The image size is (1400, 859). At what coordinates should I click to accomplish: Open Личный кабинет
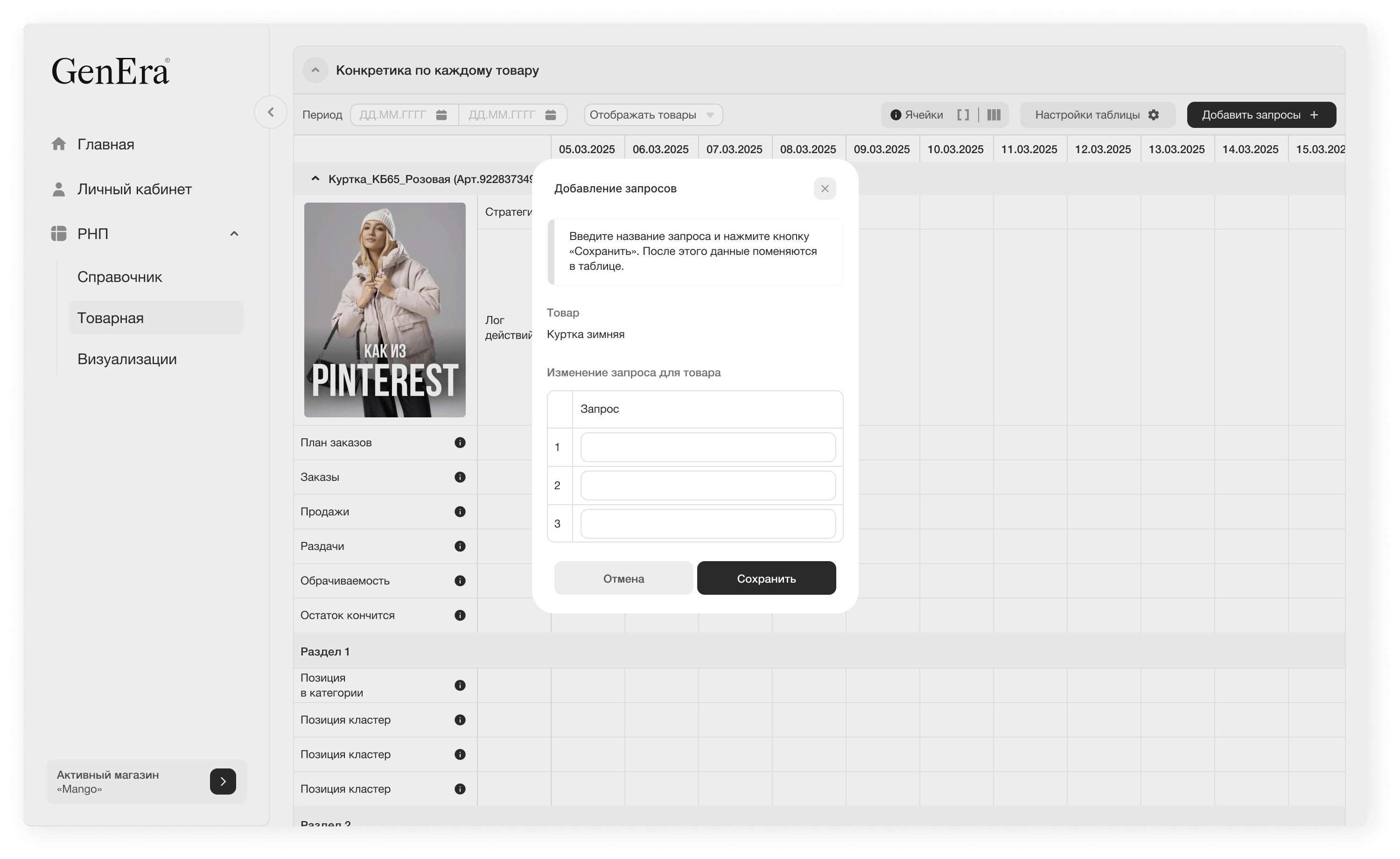[135, 189]
